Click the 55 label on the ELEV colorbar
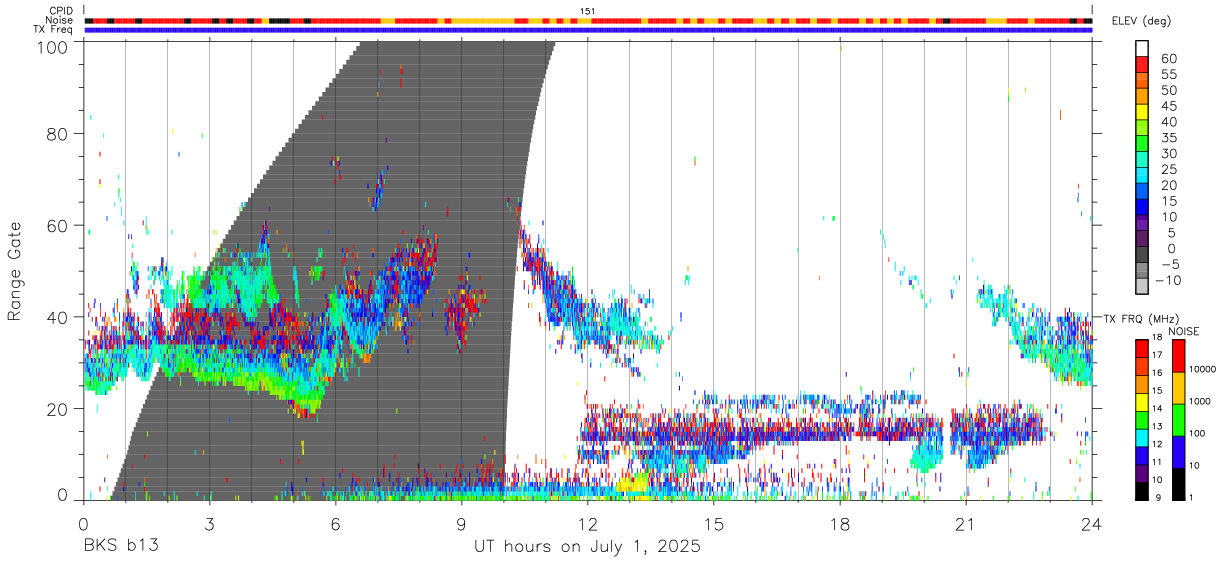This screenshot has width=1228, height=567. 1167,74
